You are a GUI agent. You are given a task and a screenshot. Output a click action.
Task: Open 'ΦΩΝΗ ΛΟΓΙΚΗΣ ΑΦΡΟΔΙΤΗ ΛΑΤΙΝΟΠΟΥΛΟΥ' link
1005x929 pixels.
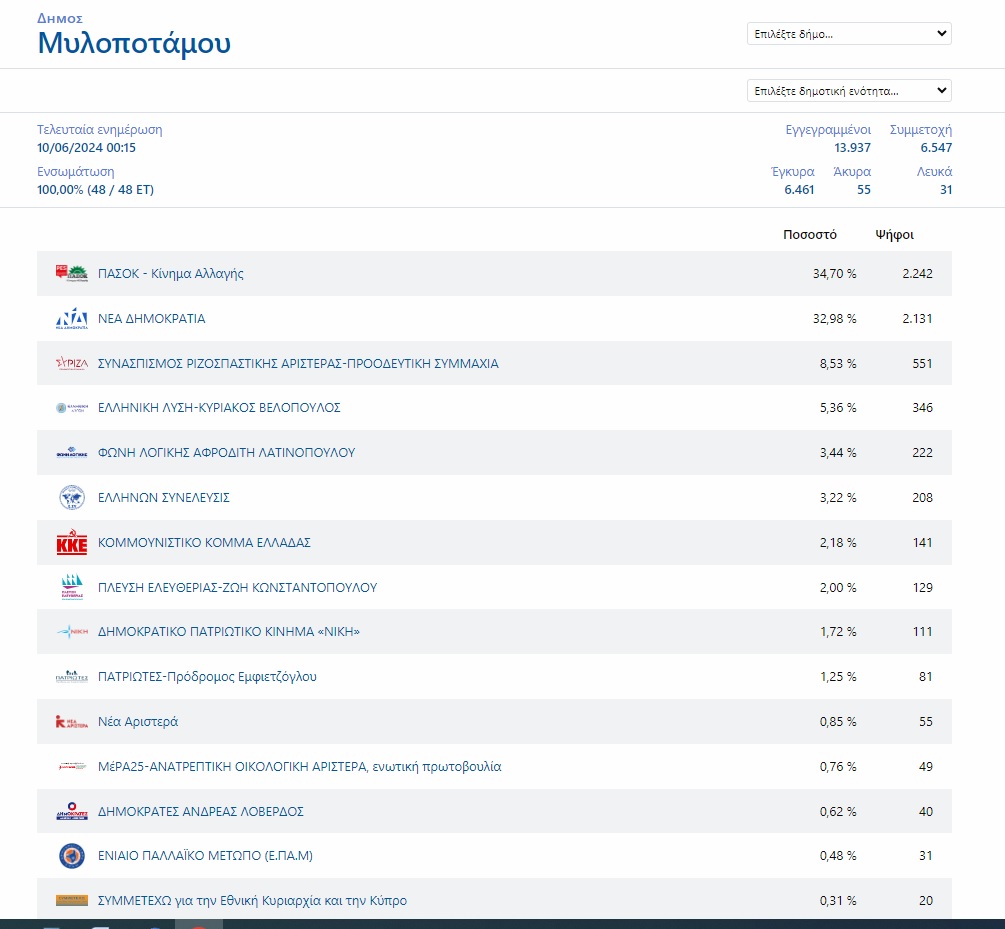(x=226, y=453)
